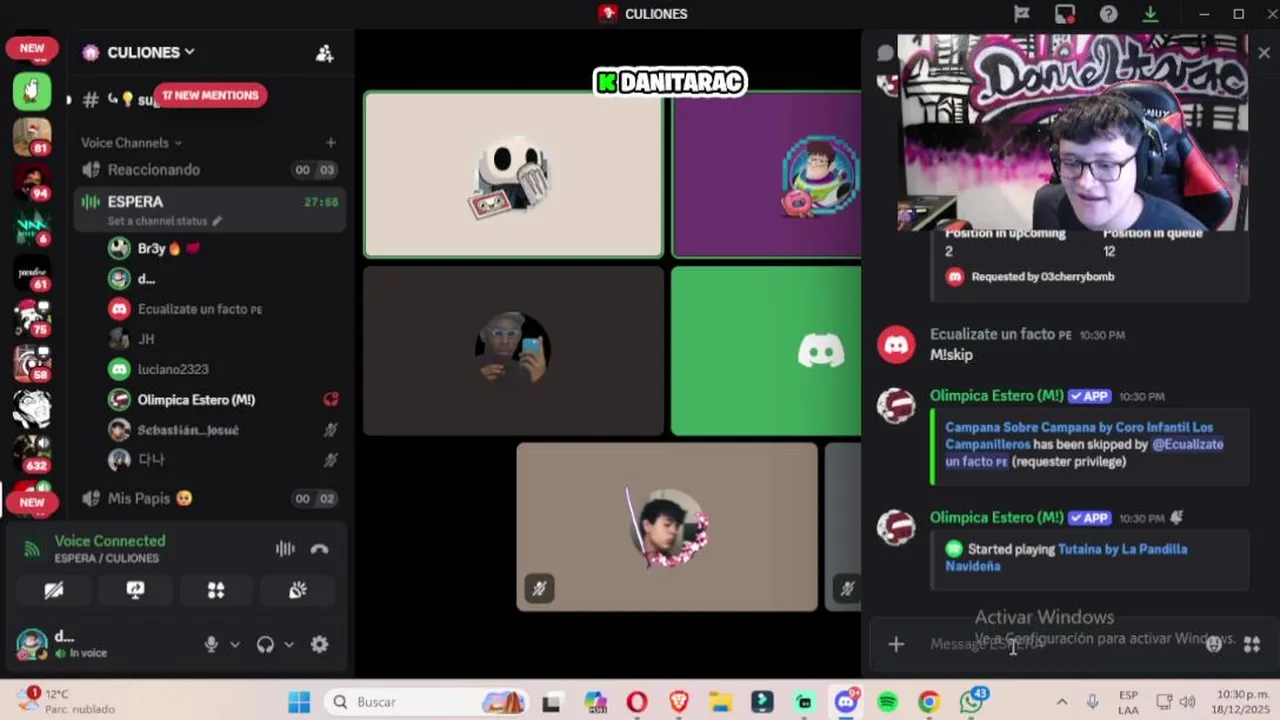This screenshot has height=720, width=1280.
Task: Open the soundboard in voice panel
Action: pos(297,590)
